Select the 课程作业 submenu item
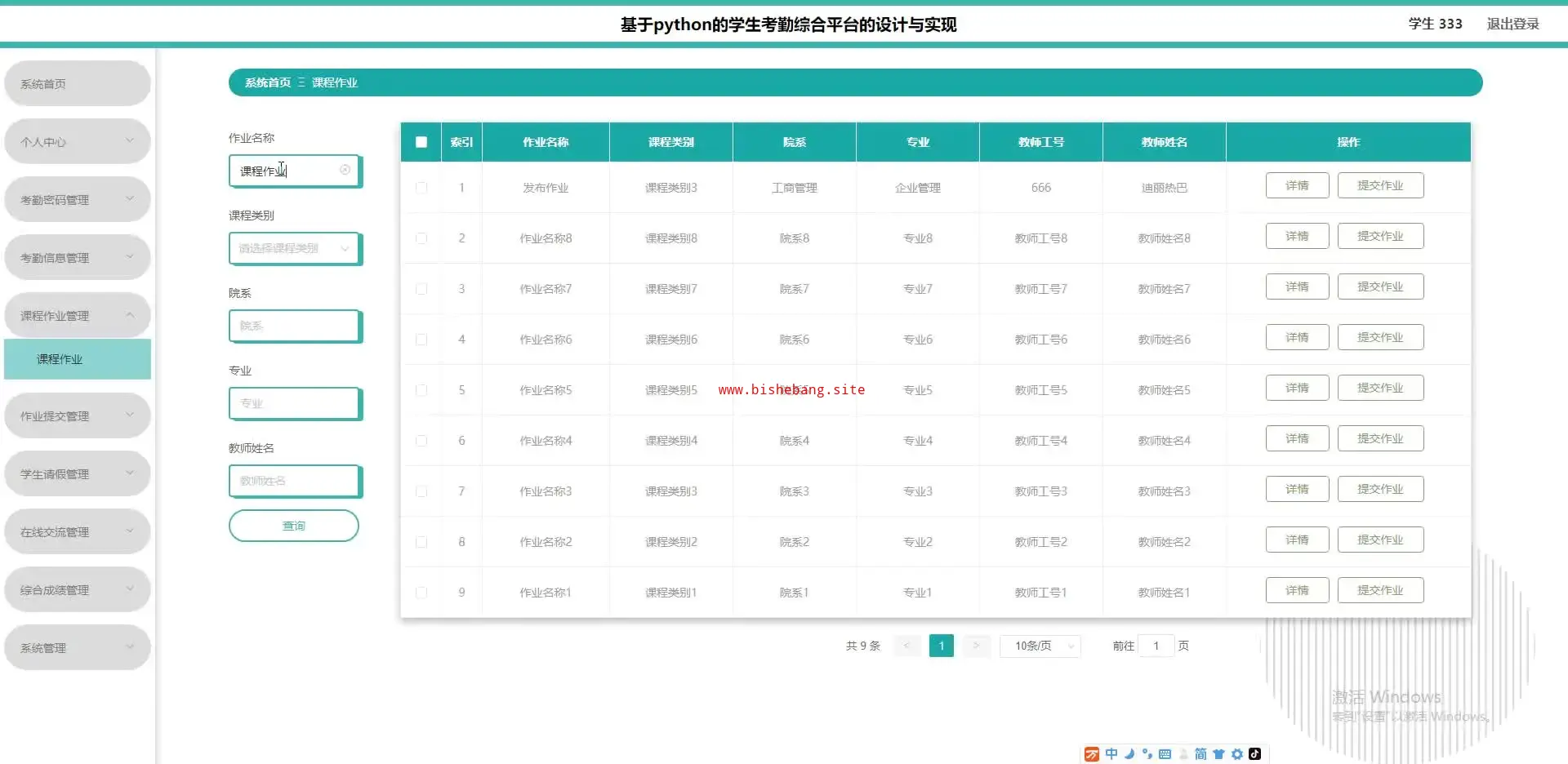This screenshot has width=1568, height=764. (x=78, y=359)
